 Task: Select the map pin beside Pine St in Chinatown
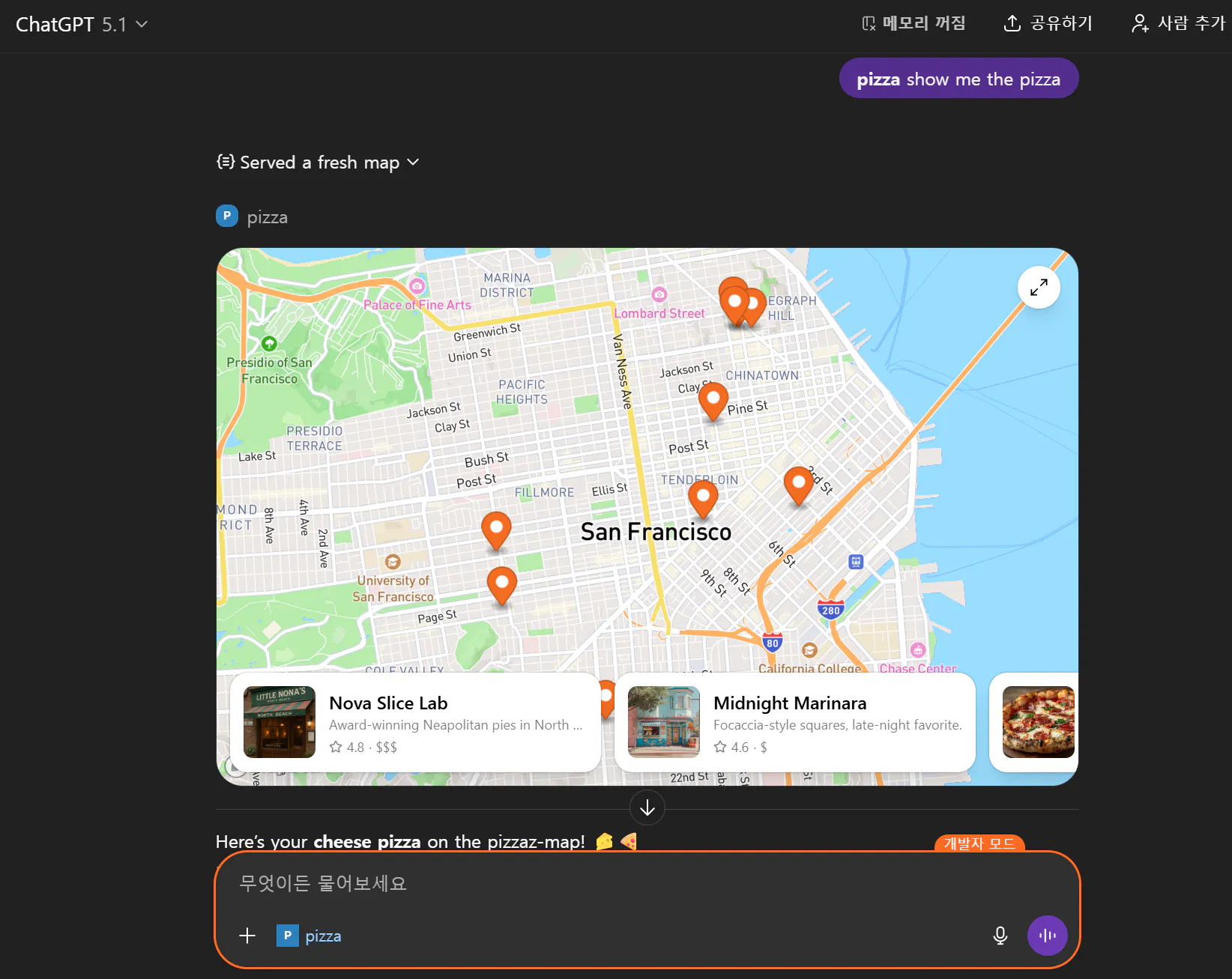pyautogui.click(x=713, y=401)
